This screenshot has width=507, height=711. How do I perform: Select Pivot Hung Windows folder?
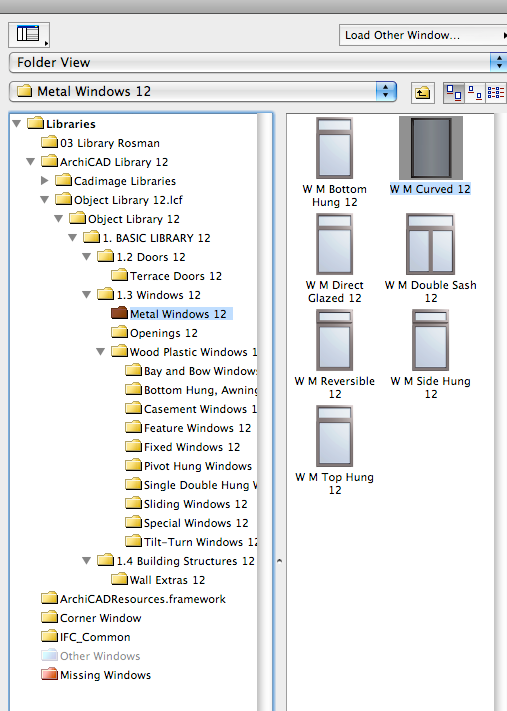coord(189,466)
